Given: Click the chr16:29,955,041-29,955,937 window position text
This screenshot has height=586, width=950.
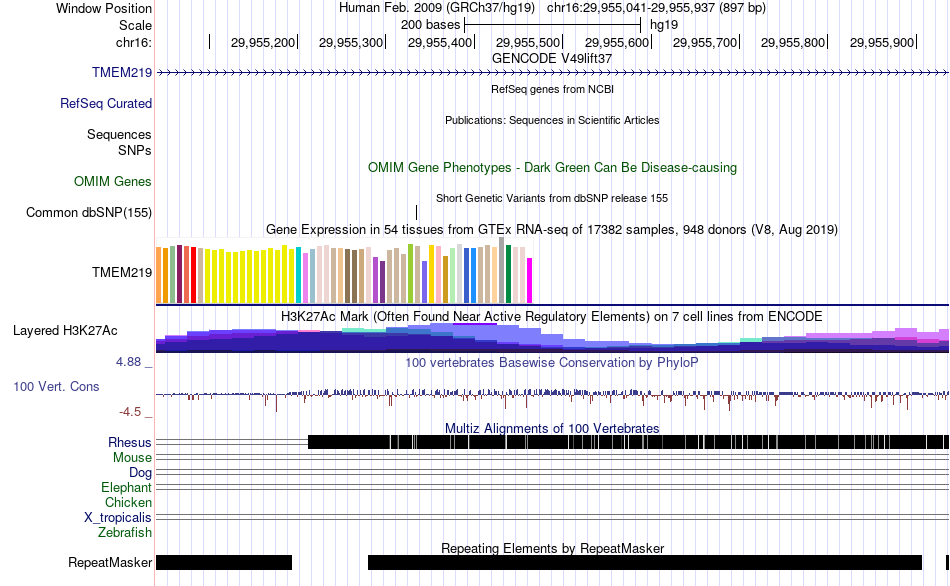Looking at the screenshot, I should (656, 8).
